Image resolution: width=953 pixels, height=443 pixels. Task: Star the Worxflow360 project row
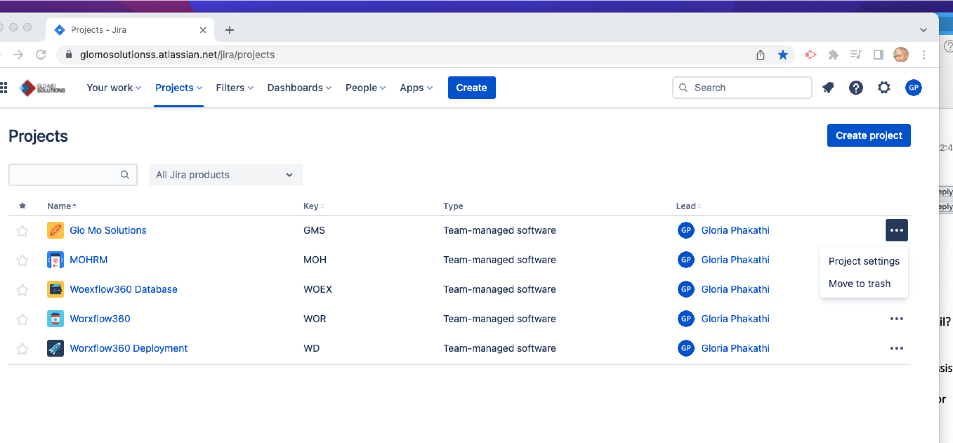click(x=22, y=319)
